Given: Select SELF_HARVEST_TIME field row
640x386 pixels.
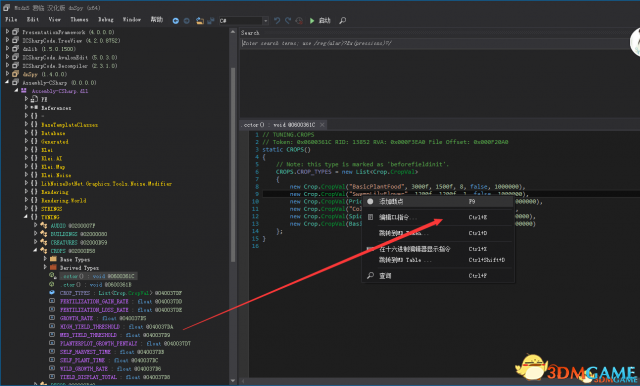Looking at the screenshot, I should 112,352.
